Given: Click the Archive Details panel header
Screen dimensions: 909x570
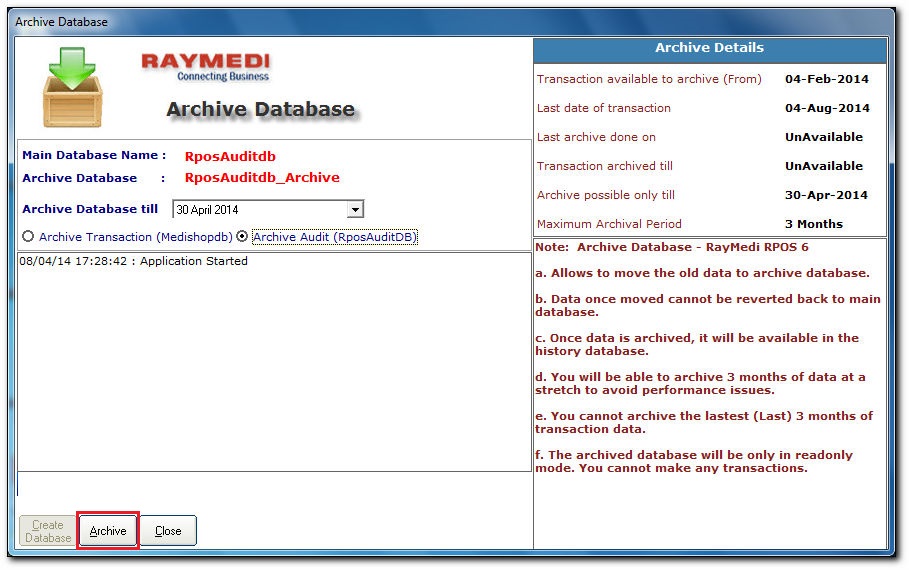Looking at the screenshot, I should click(710, 48).
